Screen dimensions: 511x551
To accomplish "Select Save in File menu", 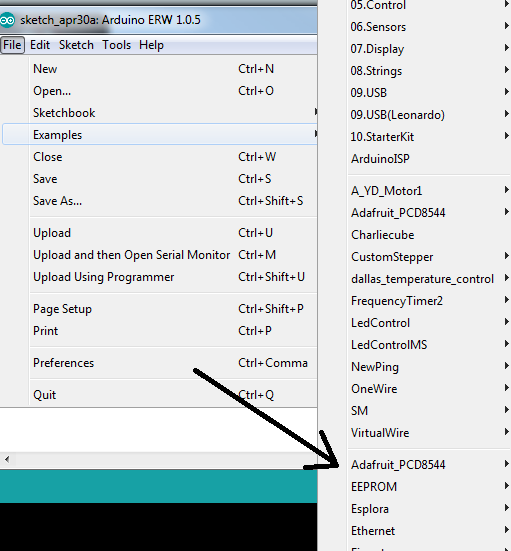I will 160,179.
